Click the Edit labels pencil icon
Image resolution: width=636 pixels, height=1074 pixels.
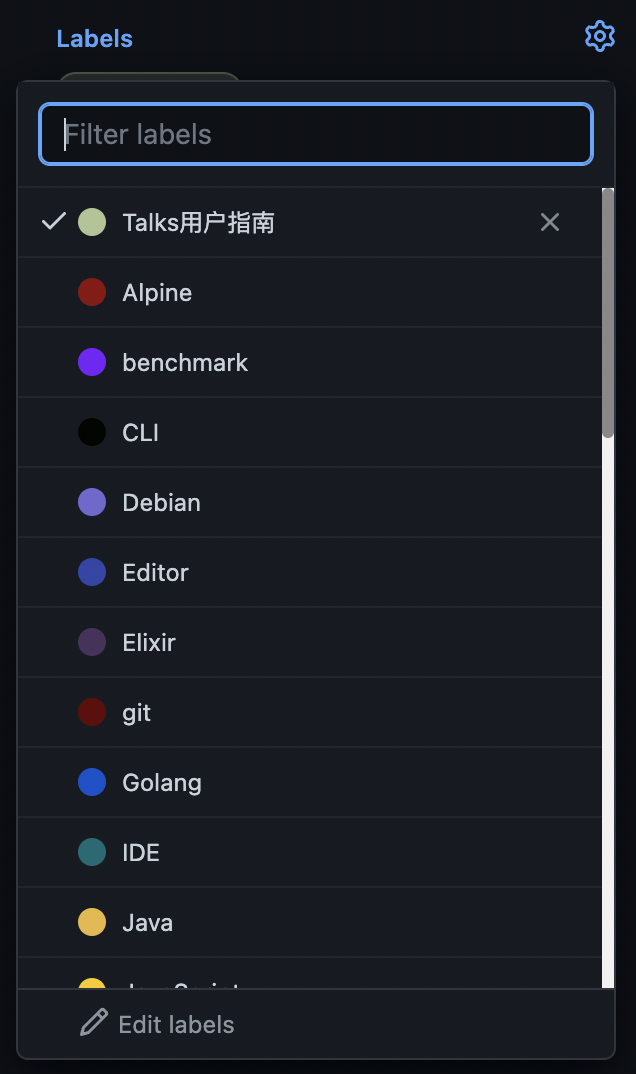(93, 1023)
